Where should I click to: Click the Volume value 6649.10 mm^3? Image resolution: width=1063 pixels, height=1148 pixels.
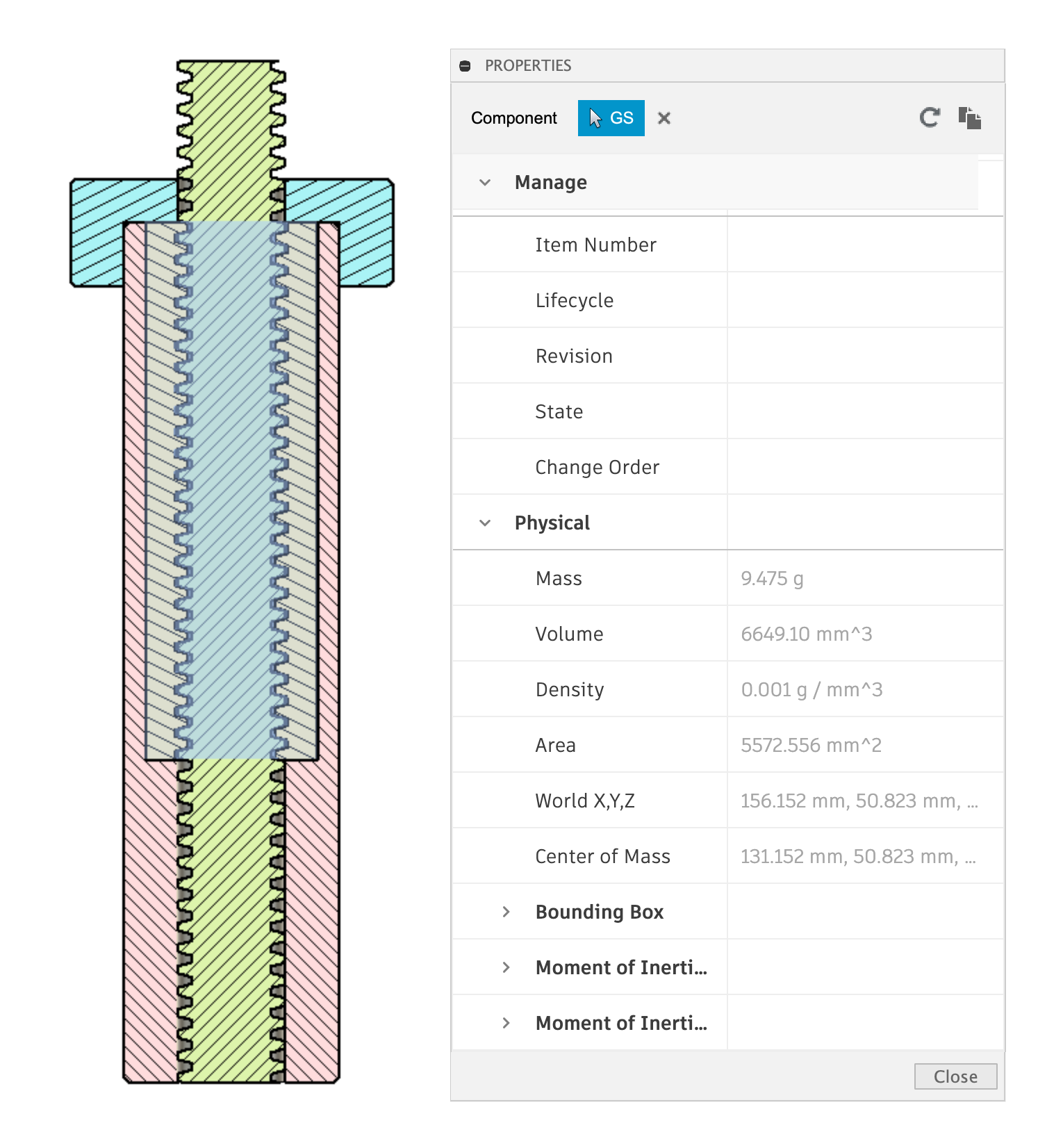(806, 634)
